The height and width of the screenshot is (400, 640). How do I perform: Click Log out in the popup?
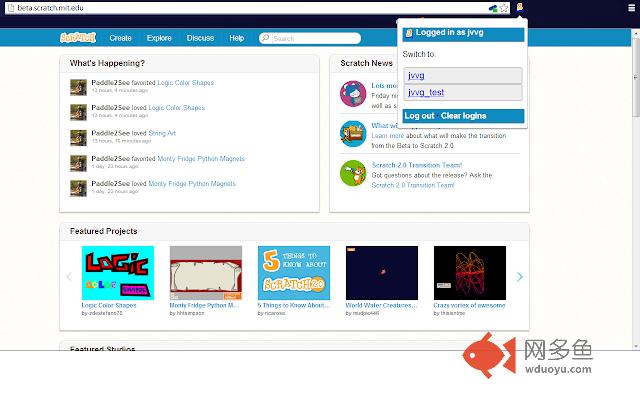[x=419, y=116]
